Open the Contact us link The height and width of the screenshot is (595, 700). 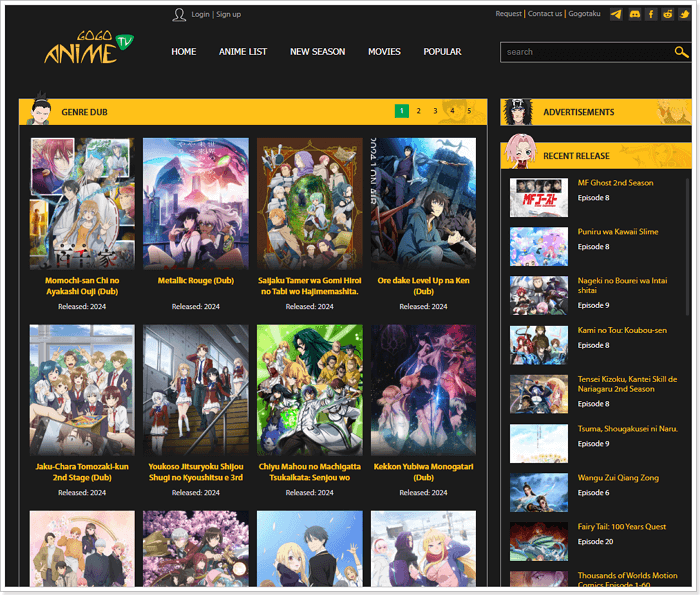(x=545, y=14)
